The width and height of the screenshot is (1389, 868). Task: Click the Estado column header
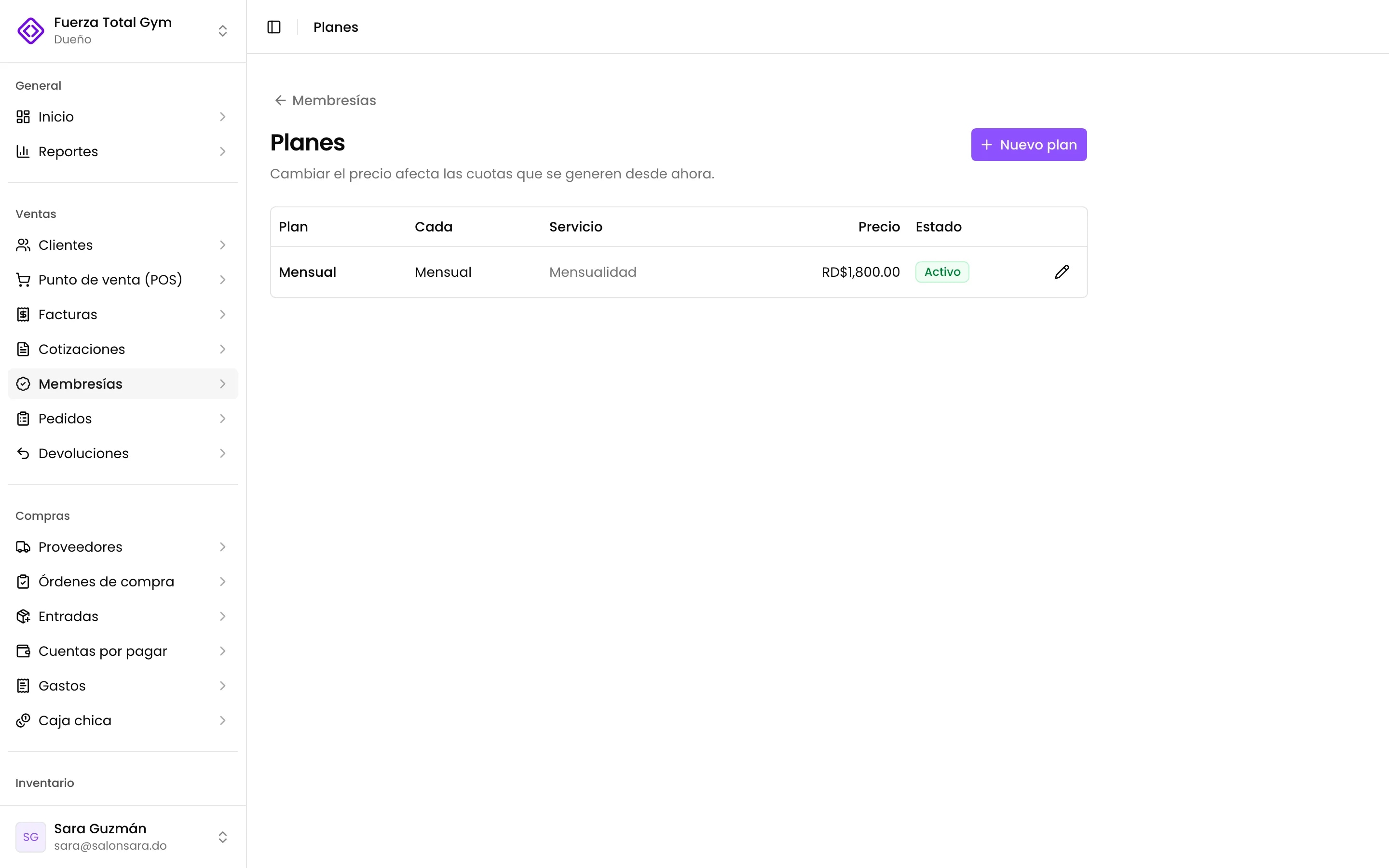click(x=939, y=227)
